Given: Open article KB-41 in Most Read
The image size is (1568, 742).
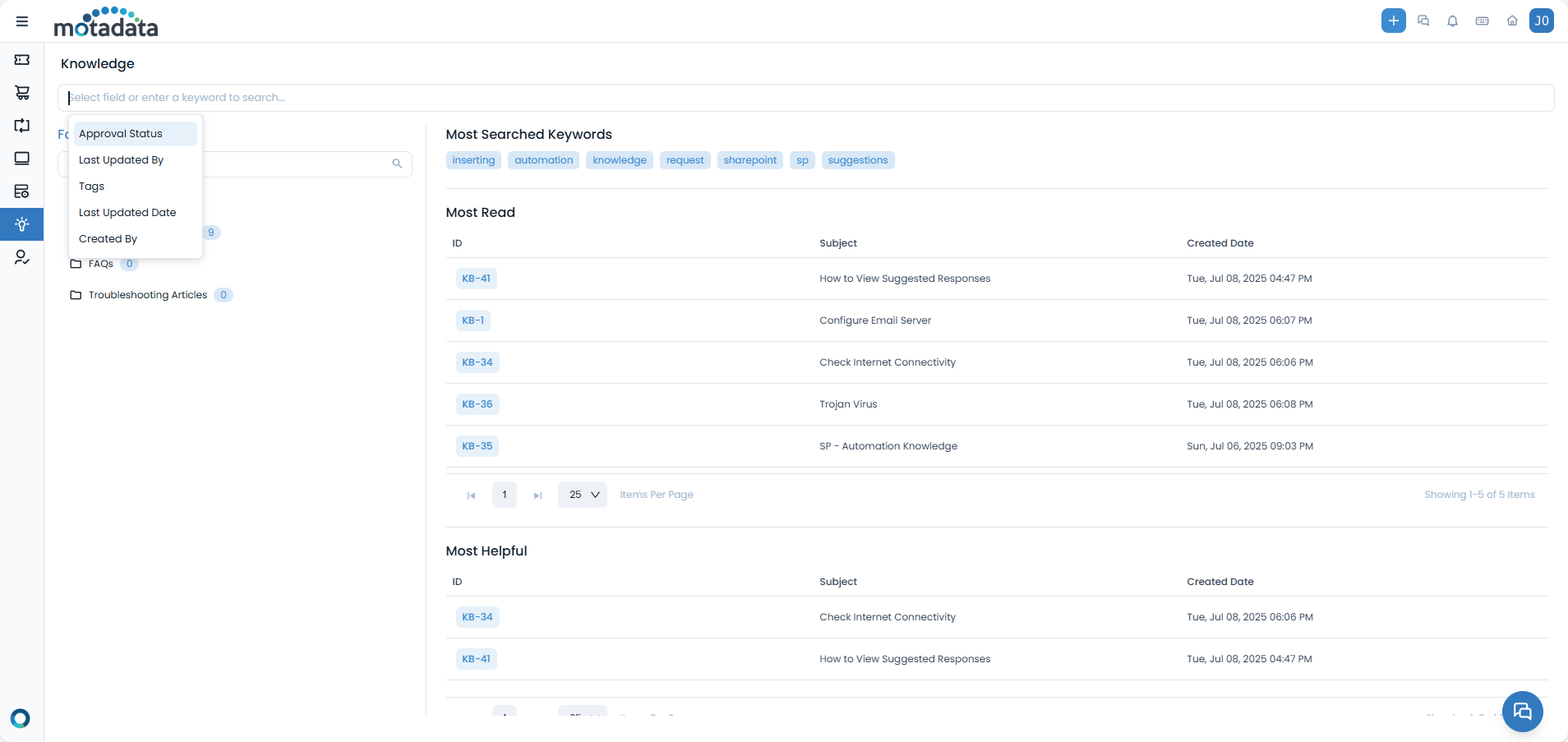Looking at the screenshot, I should pyautogui.click(x=476, y=279).
